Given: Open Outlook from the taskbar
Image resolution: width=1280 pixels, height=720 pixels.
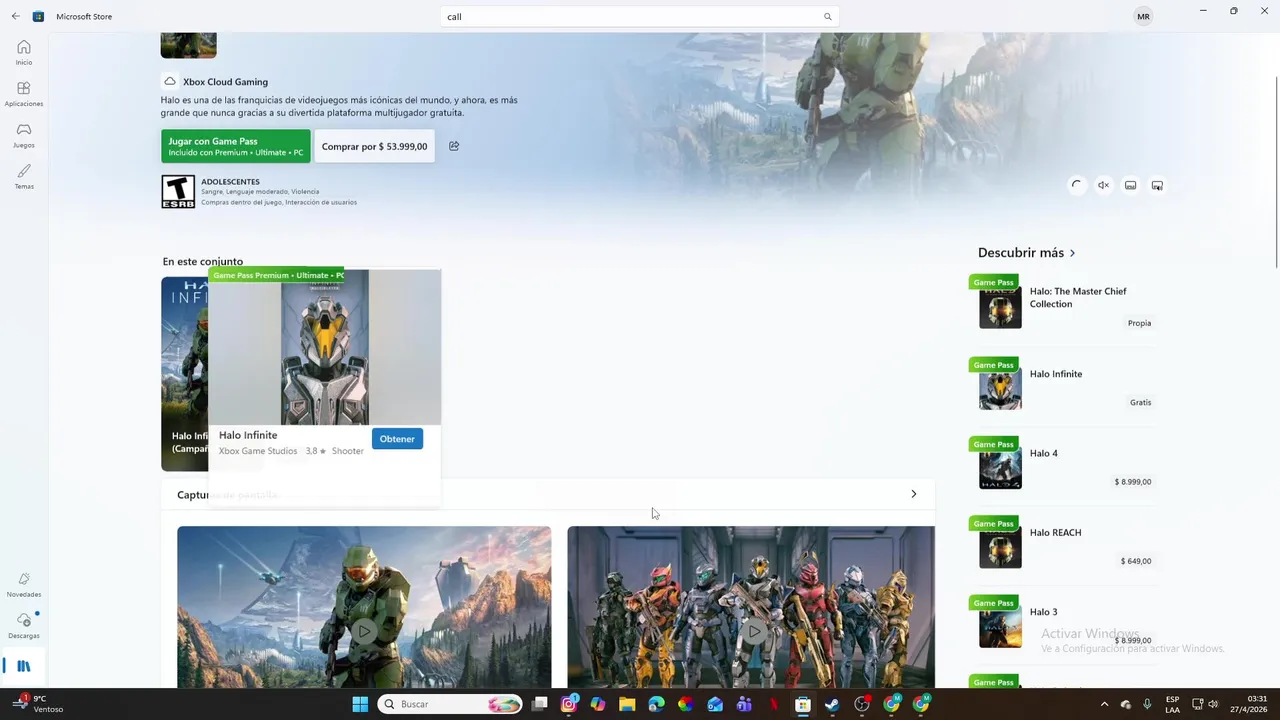Looking at the screenshot, I should (x=715, y=704).
